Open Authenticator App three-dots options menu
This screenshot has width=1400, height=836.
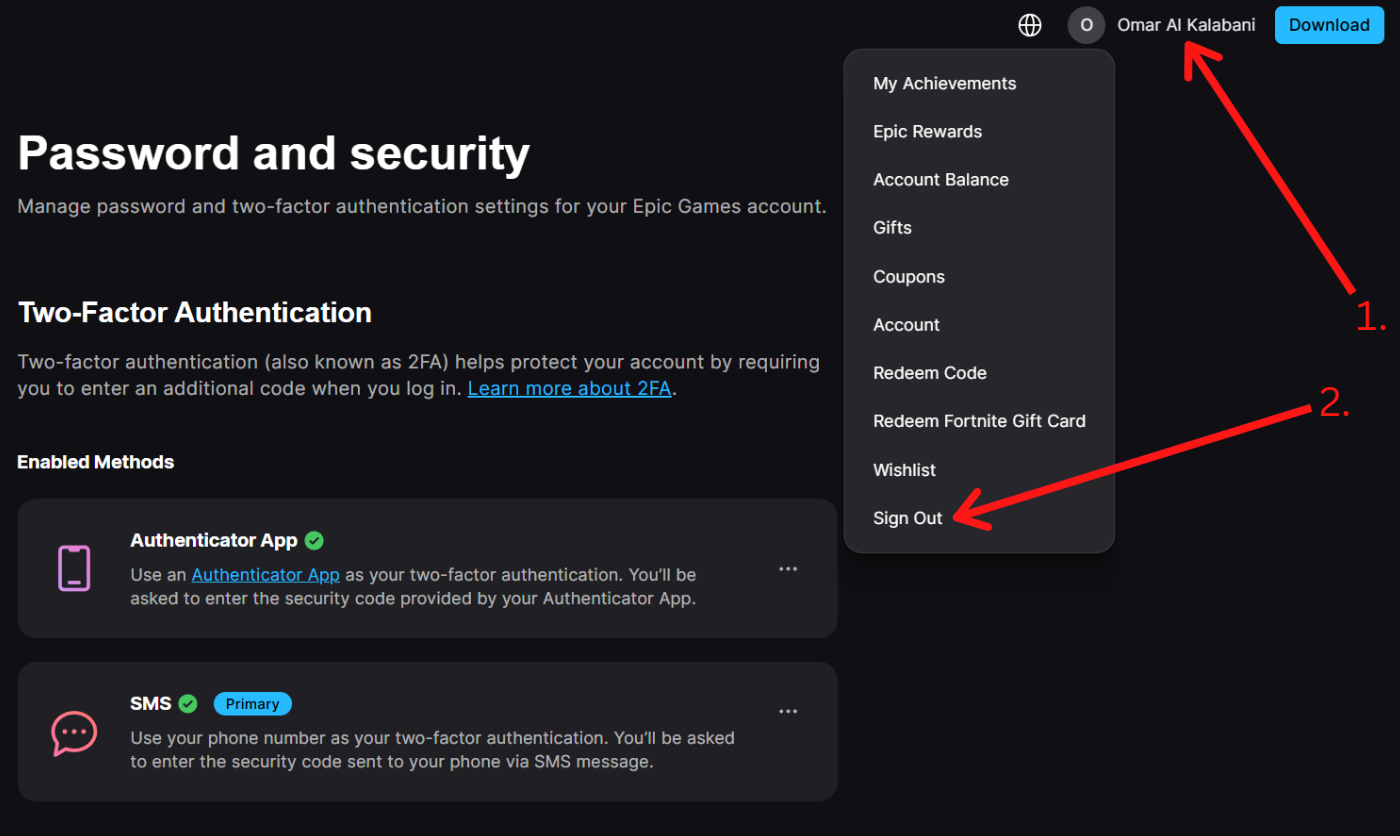(x=788, y=569)
